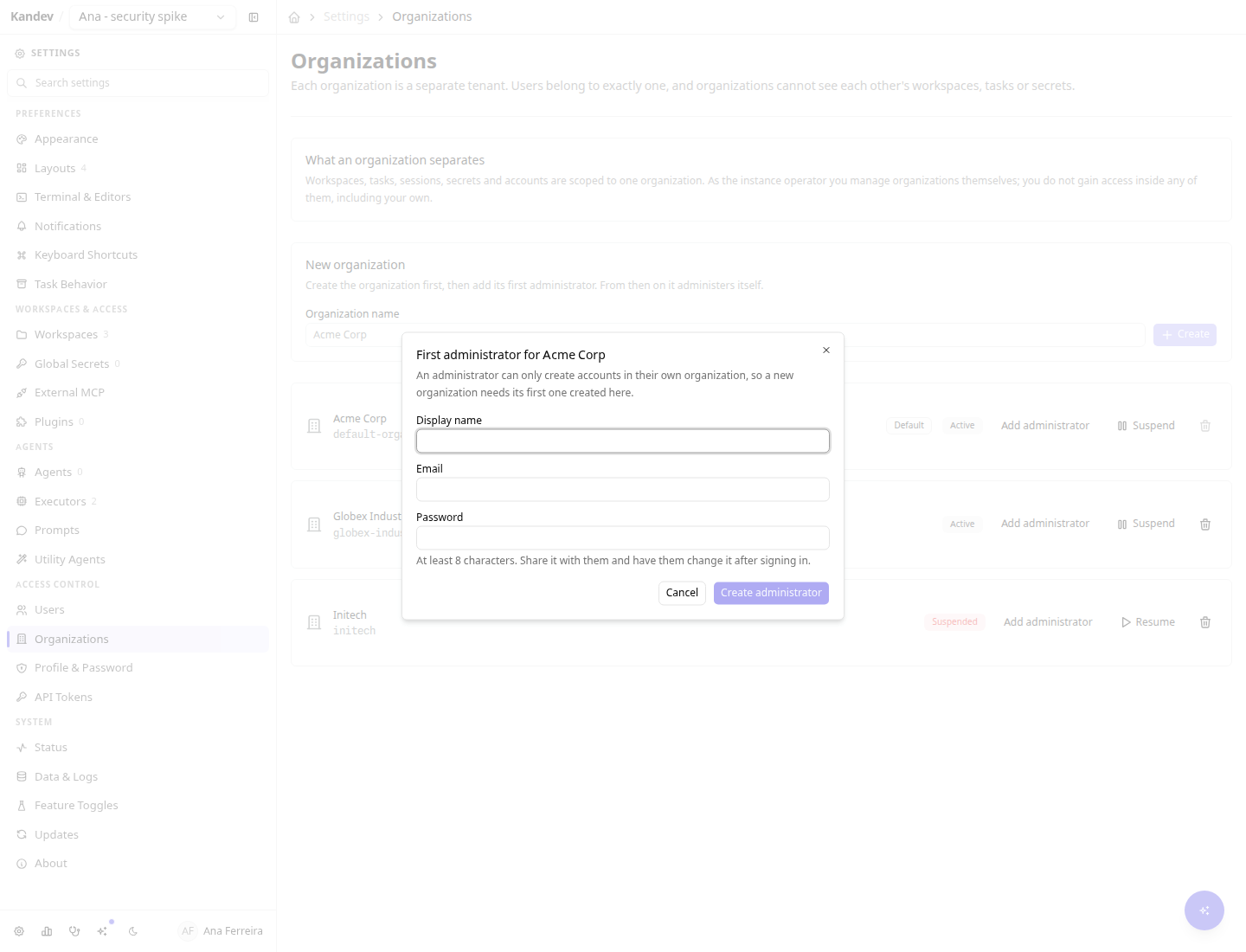This screenshot has height=952, width=1246.
Task: Open Agents settings
Action: pos(138,473)
